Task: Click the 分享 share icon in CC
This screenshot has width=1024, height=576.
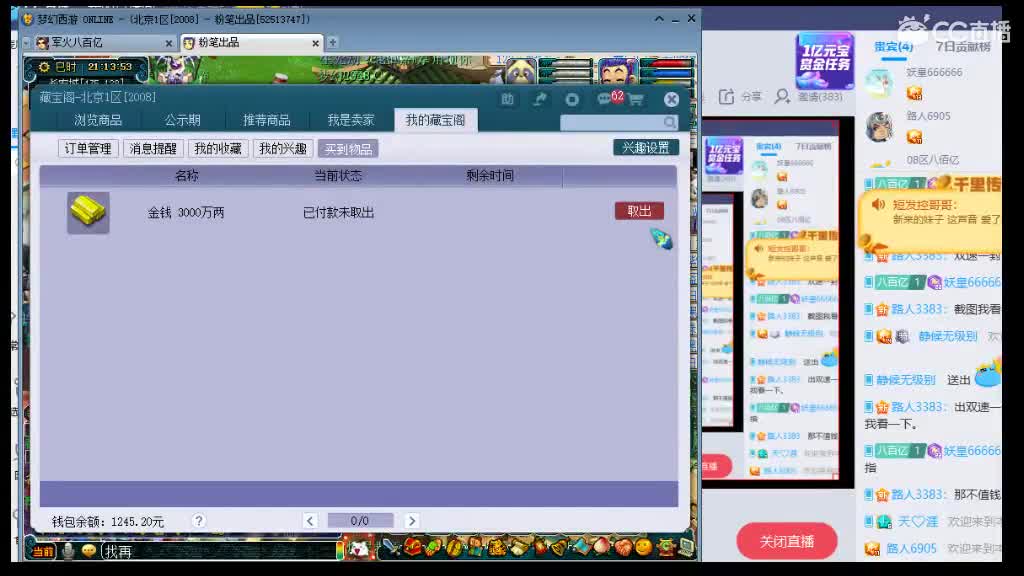Action: click(x=726, y=97)
